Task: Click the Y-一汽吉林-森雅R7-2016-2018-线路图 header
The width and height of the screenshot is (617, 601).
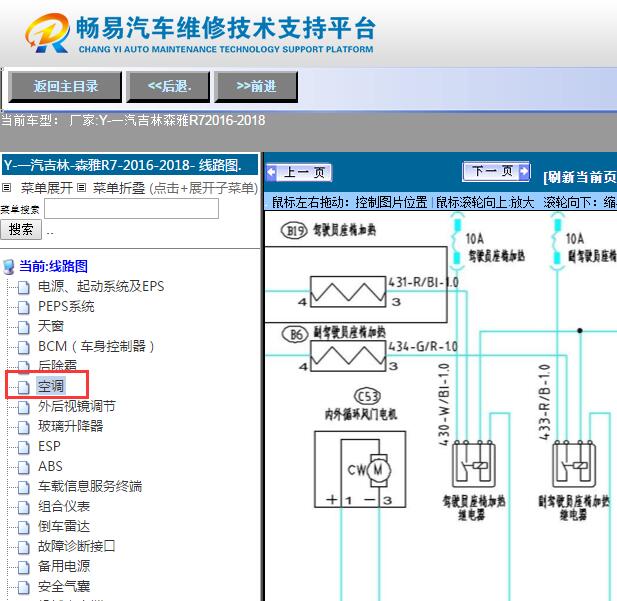Action: 130,165
